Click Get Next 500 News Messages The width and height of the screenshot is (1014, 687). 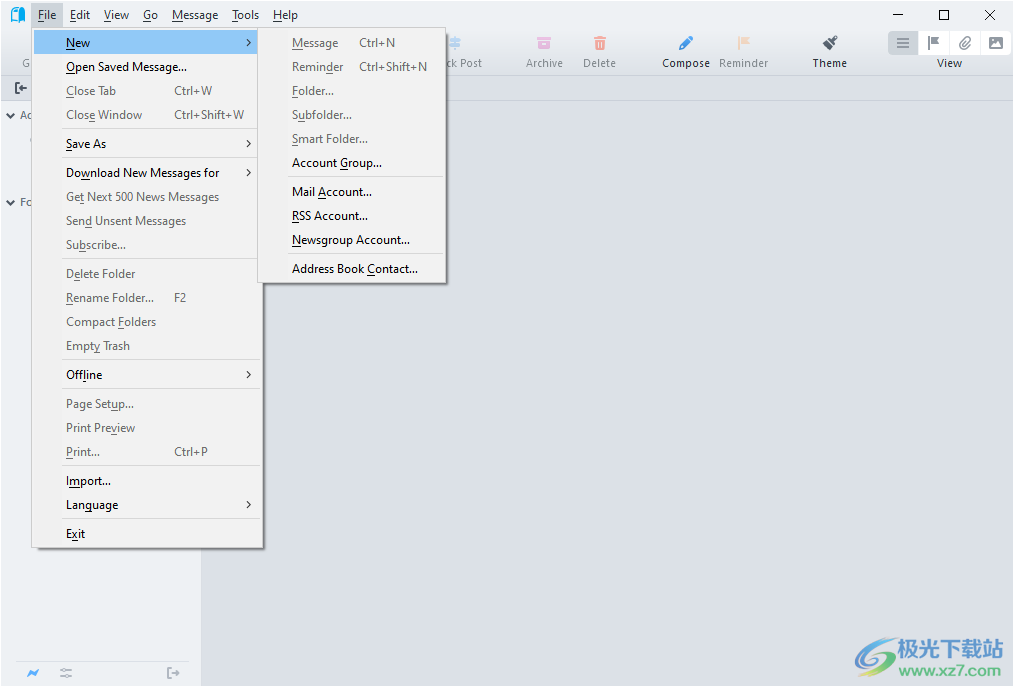point(147,197)
